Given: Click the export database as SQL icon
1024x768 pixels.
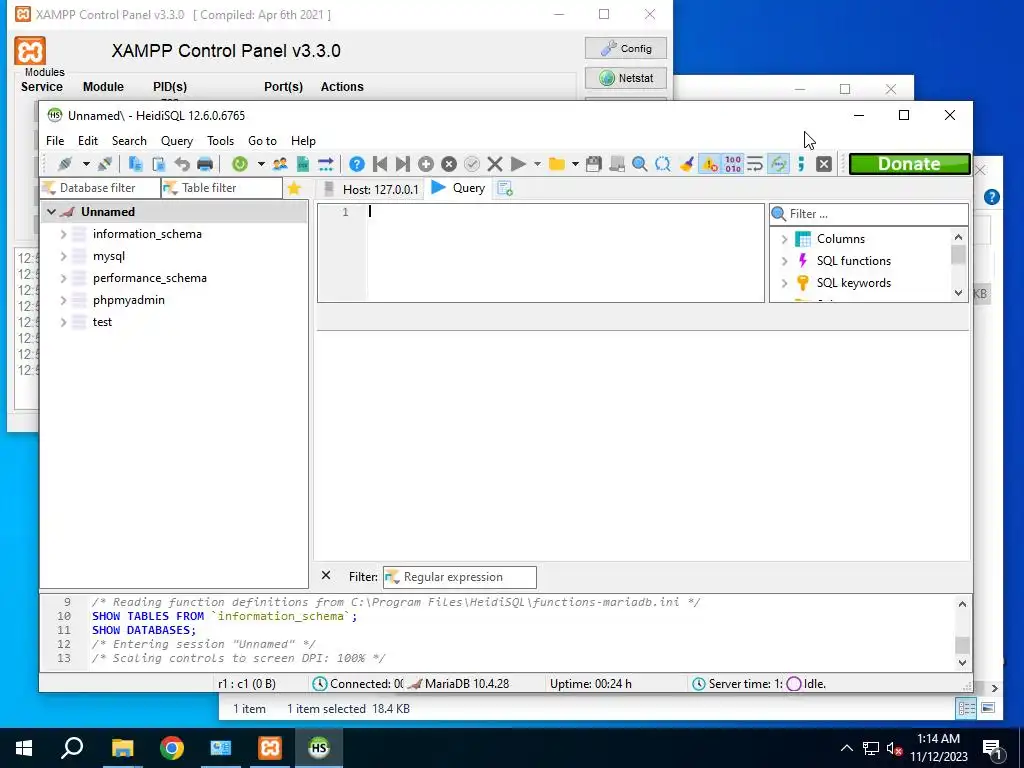Looking at the screenshot, I should coord(302,164).
